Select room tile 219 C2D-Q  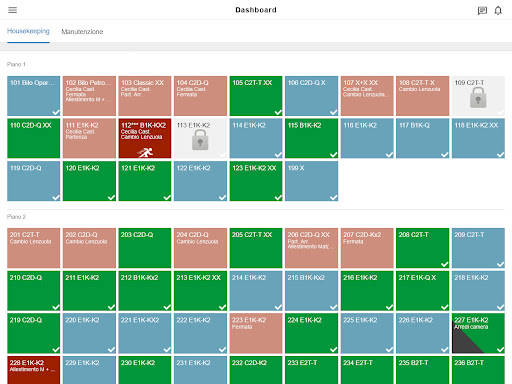[x=34, y=333]
